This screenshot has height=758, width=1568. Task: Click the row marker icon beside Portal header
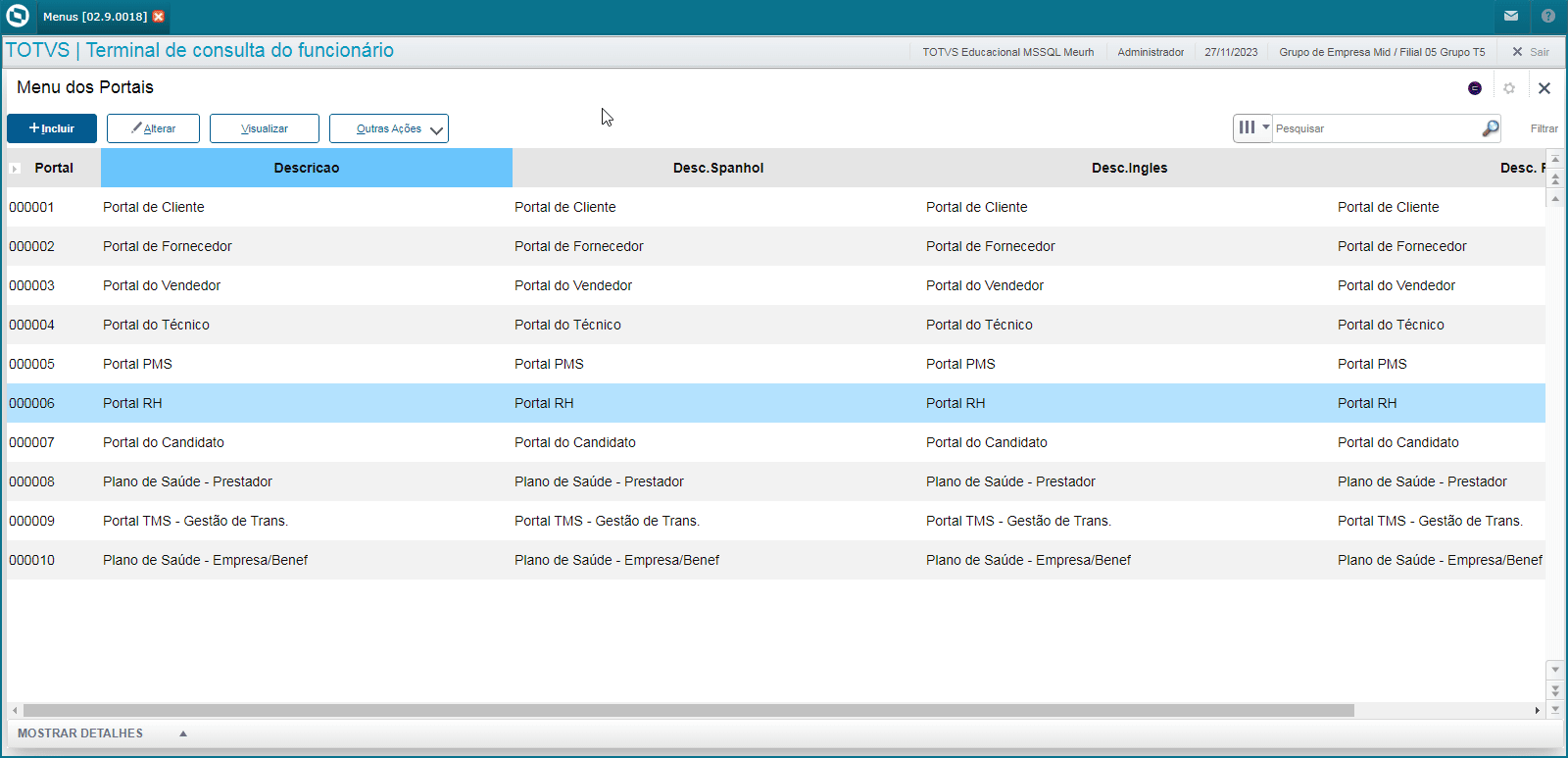pos(15,169)
